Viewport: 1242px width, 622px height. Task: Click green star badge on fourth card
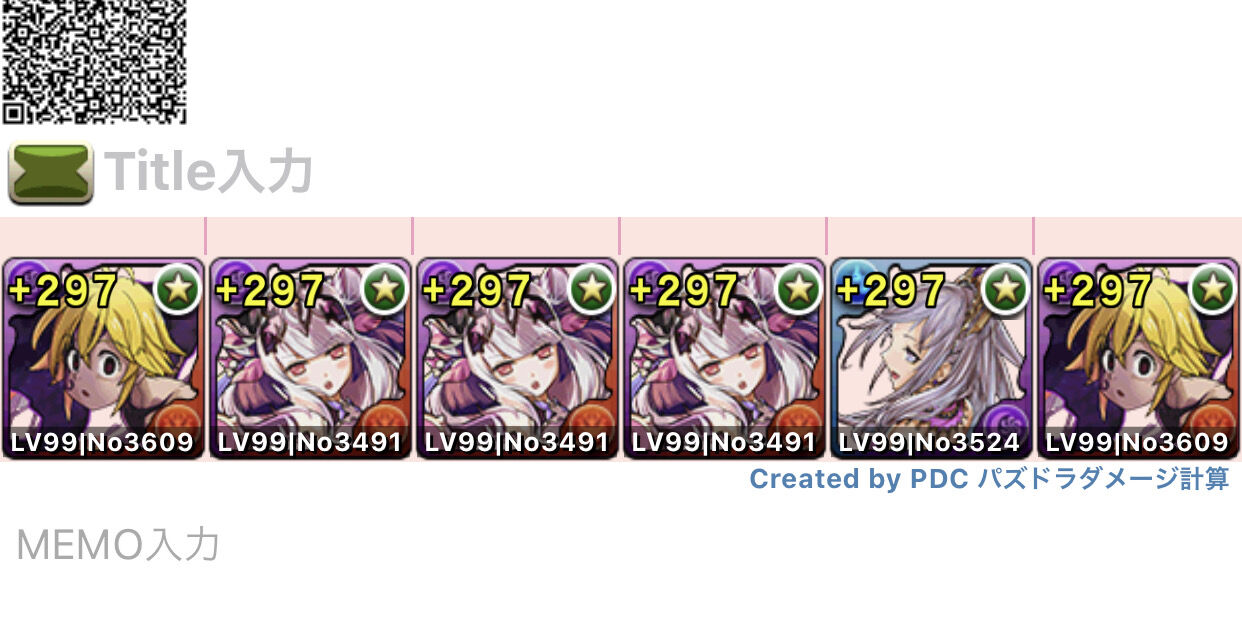[799, 289]
